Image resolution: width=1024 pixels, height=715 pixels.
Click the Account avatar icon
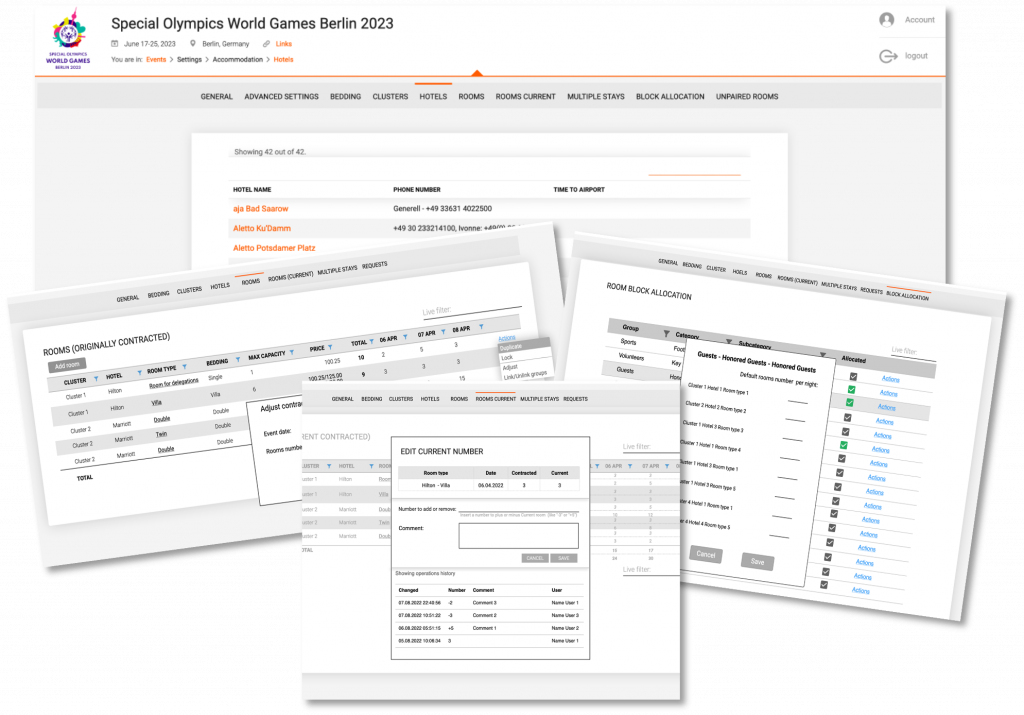tap(886, 20)
